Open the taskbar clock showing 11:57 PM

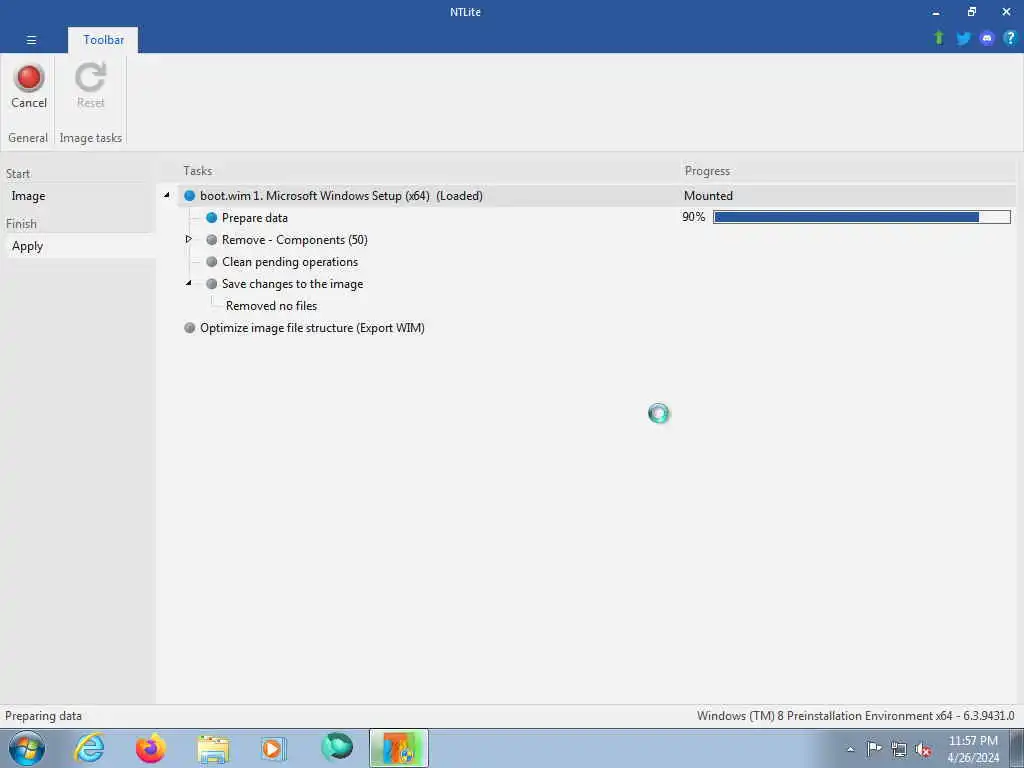coord(973,749)
